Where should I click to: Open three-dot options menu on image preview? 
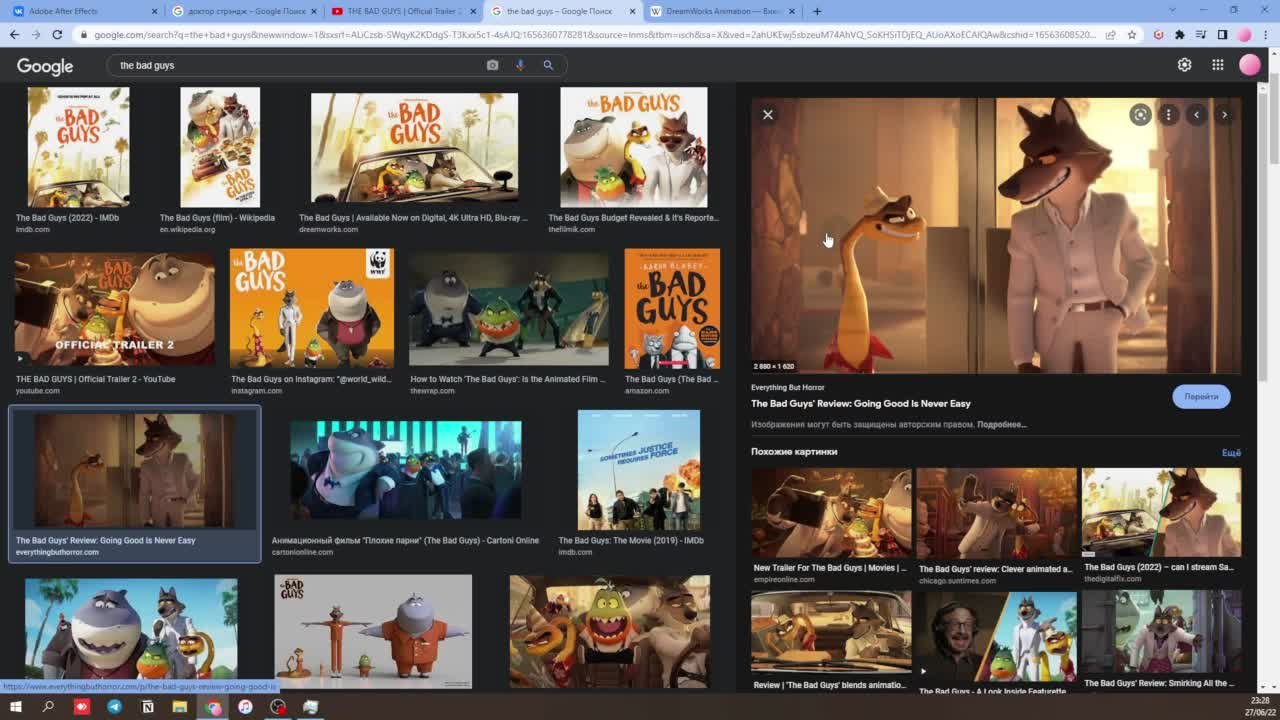tap(1168, 115)
